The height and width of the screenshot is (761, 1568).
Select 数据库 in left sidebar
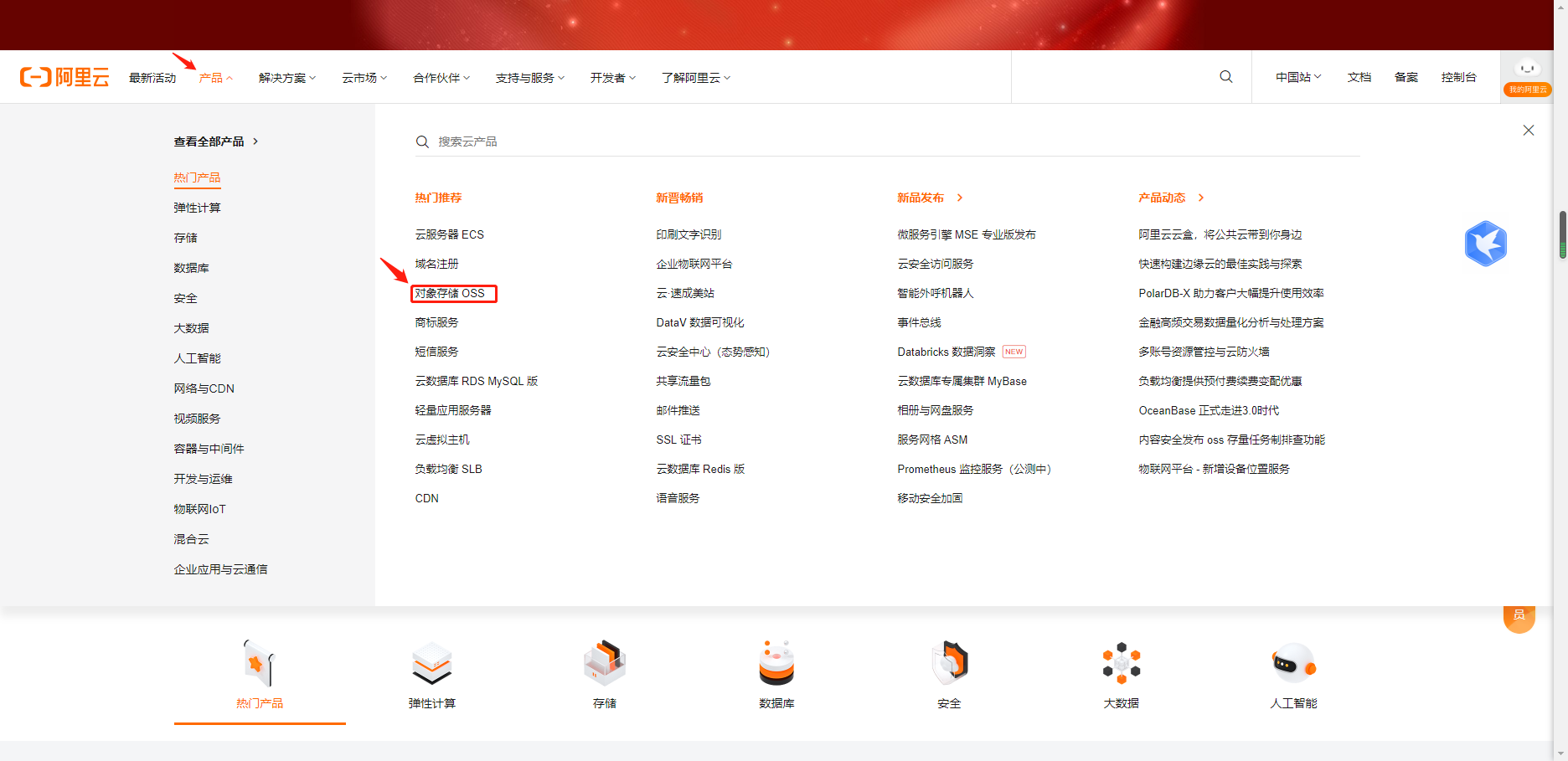coord(191,268)
